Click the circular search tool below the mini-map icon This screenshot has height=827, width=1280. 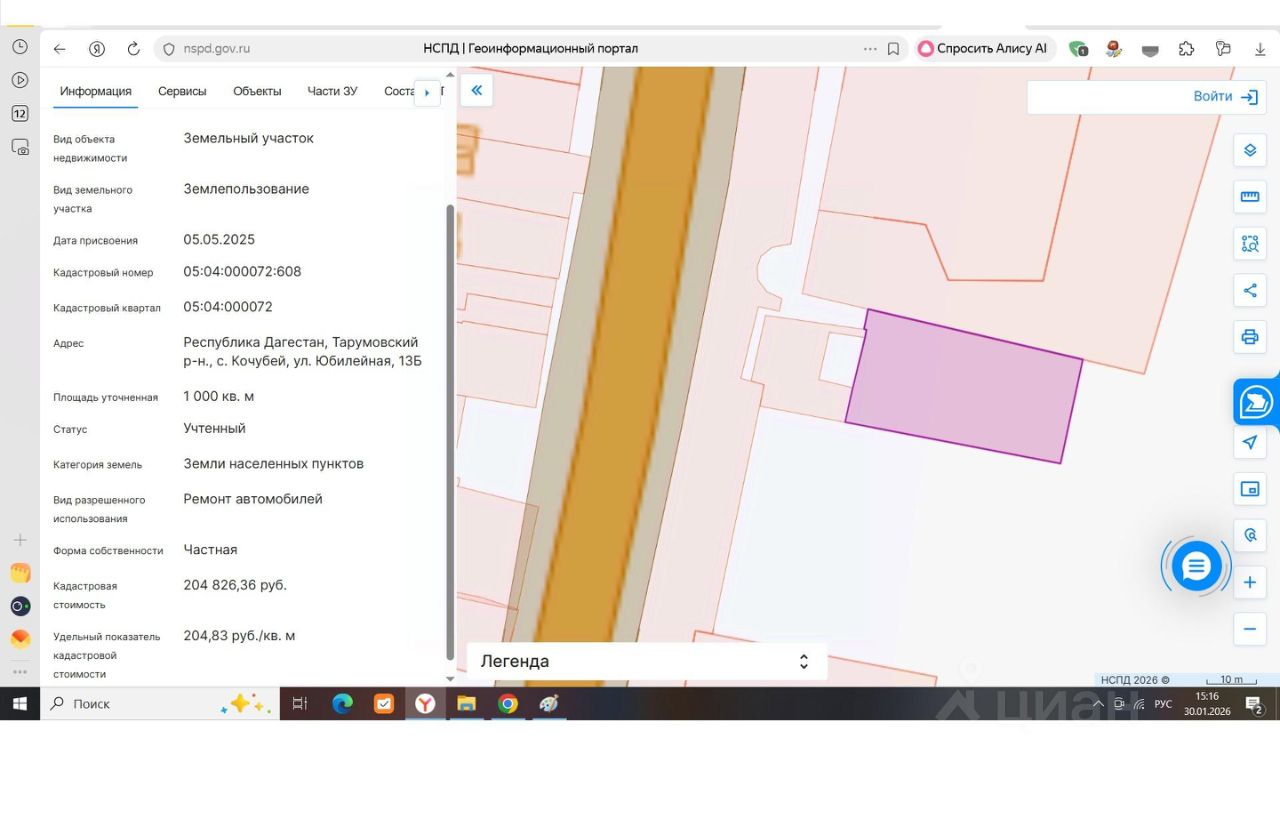click(x=1249, y=535)
